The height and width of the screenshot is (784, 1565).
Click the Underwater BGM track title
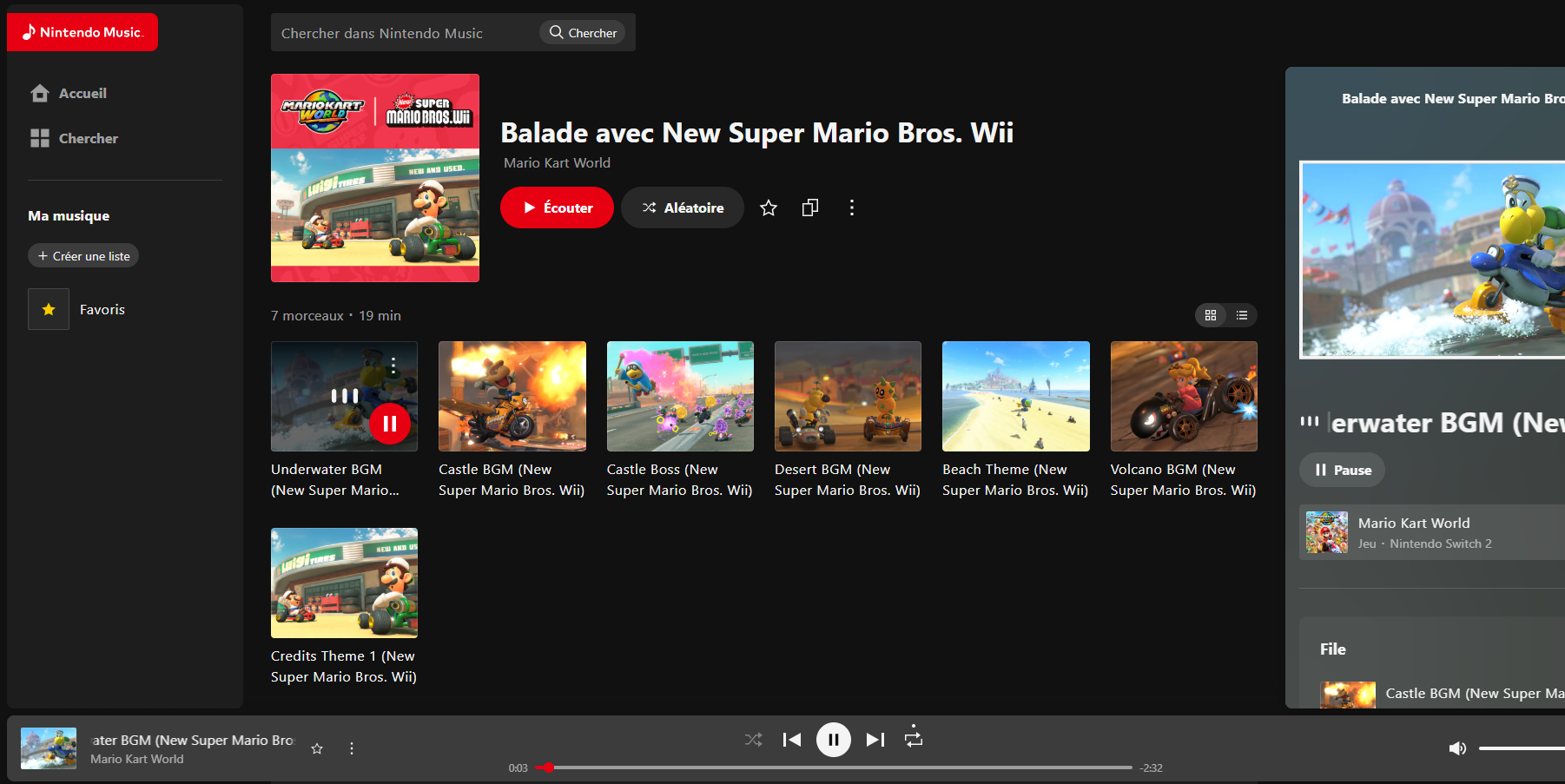pos(335,479)
